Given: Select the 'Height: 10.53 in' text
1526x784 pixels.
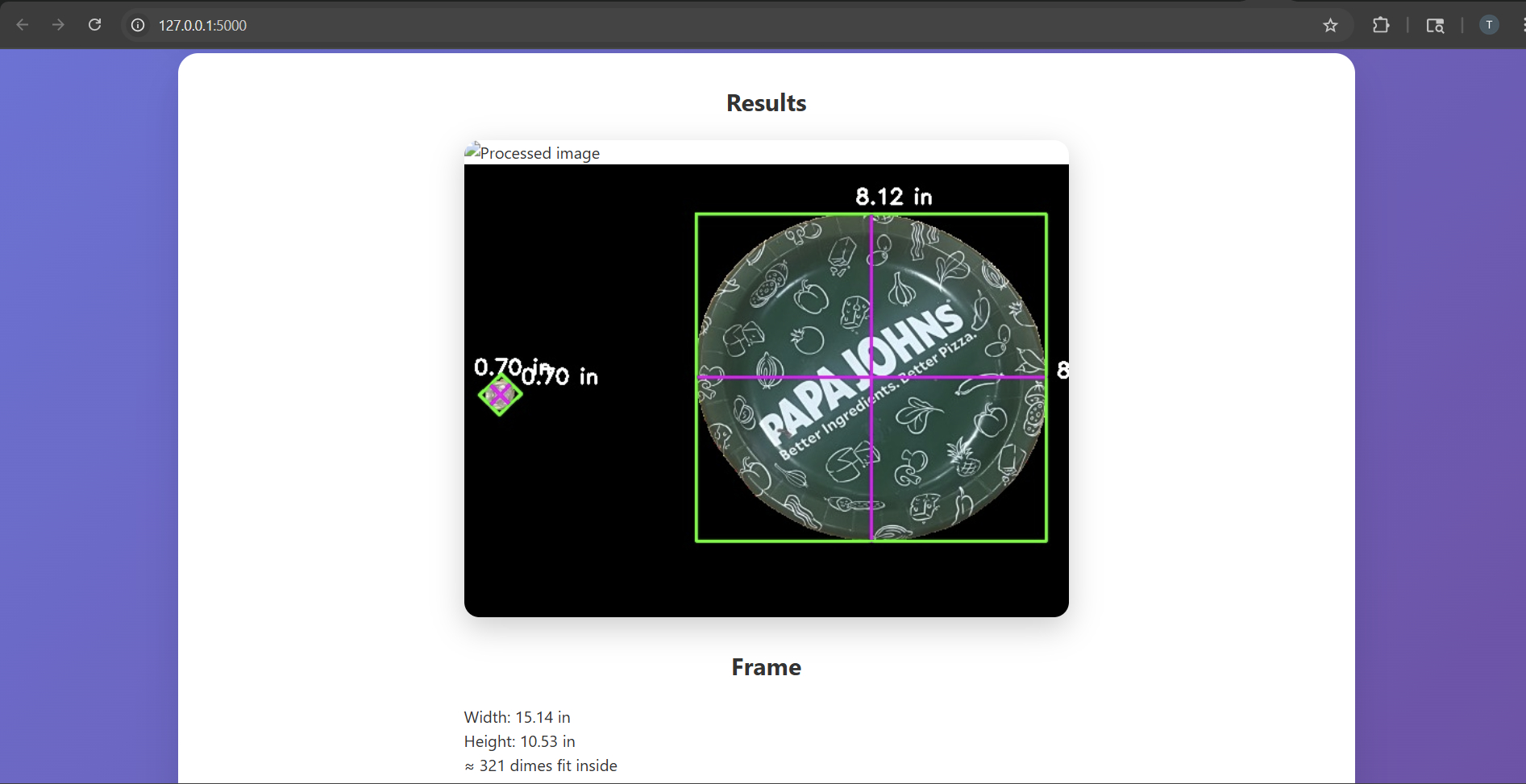Looking at the screenshot, I should click(520, 741).
